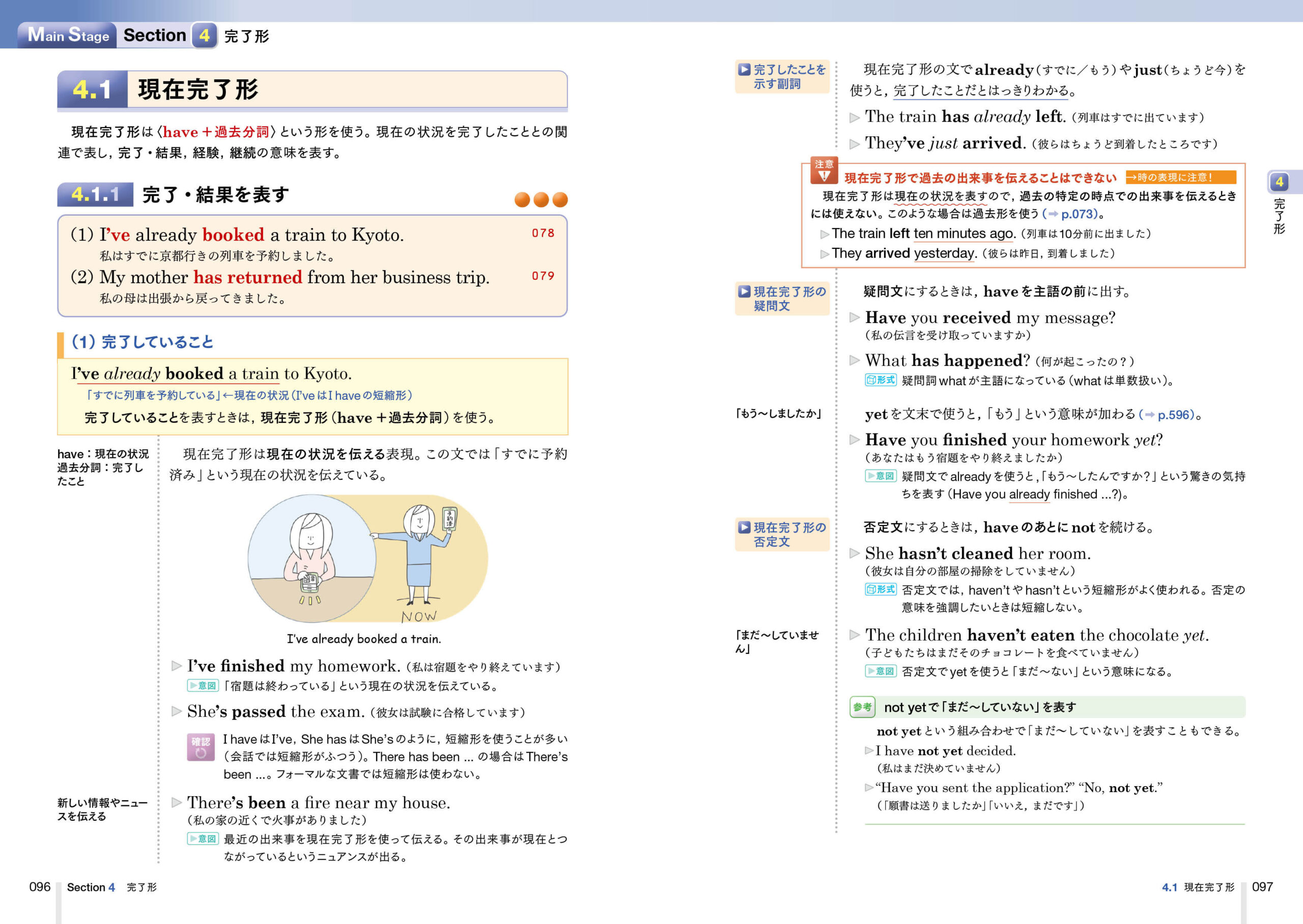This screenshot has width=1303, height=924.
Task: Click the bullet before "They arrived yesterday."
Action: click(825, 254)
